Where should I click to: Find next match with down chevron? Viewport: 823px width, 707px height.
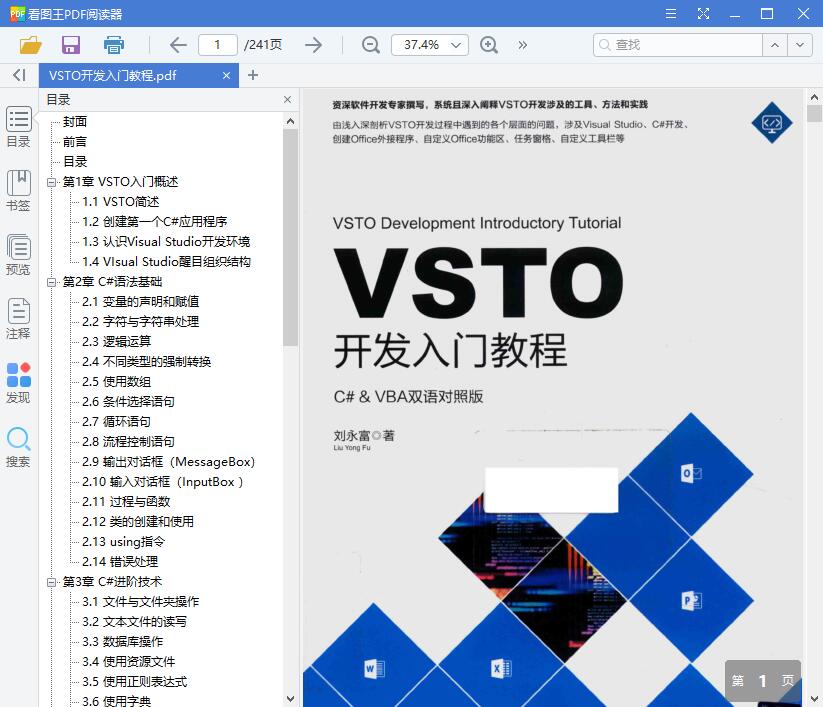[800, 45]
